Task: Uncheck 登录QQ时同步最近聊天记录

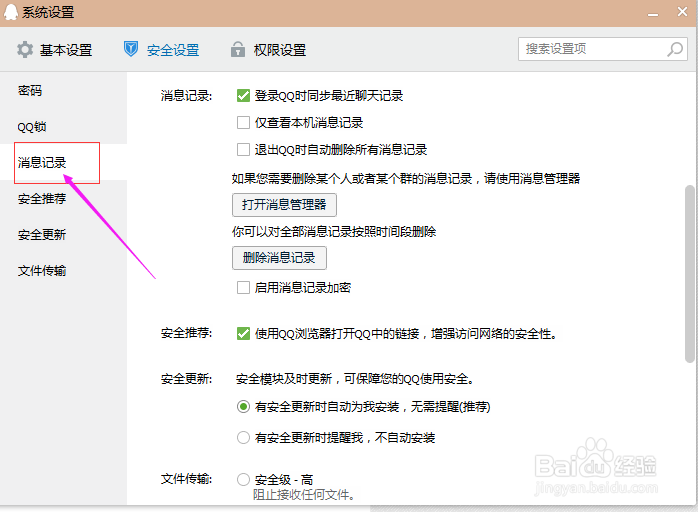Action: click(243, 96)
